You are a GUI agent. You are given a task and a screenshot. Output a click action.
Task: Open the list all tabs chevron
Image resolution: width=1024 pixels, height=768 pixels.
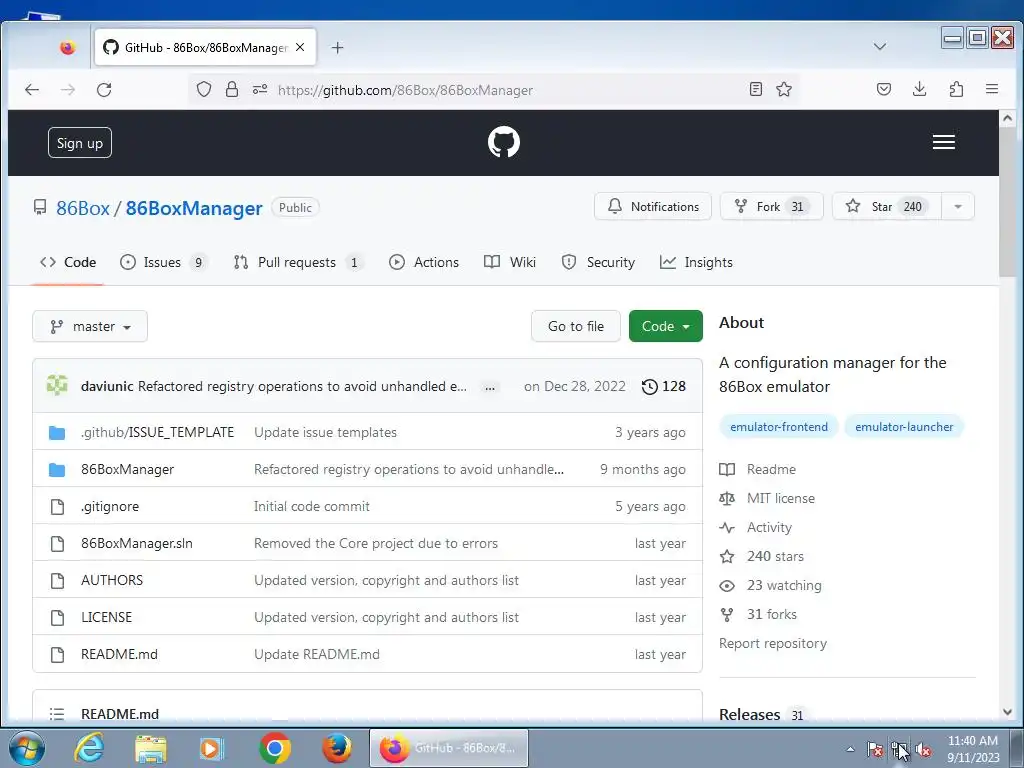pos(880,47)
